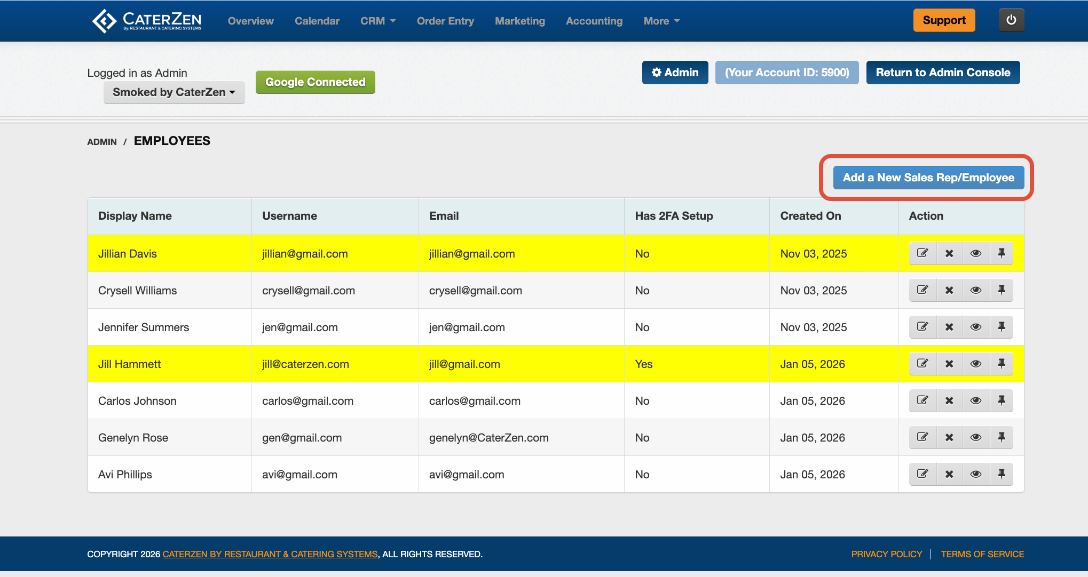1088x577 pixels.
Task: View Jennifer Summers using the eye icon
Action: (x=976, y=327)
